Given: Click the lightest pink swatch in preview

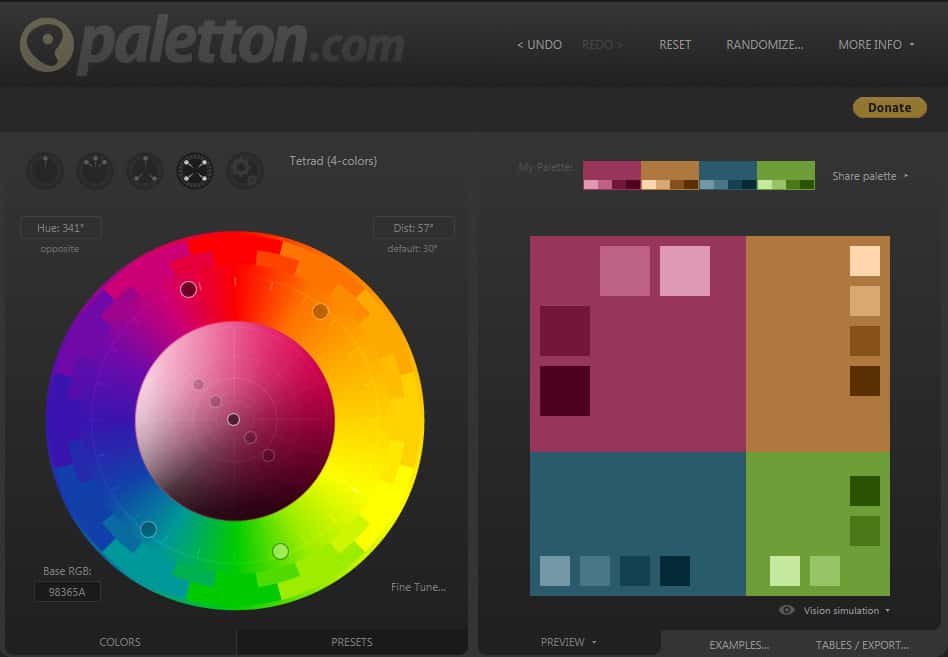Looking at the screenshot, I should (685, 271).
